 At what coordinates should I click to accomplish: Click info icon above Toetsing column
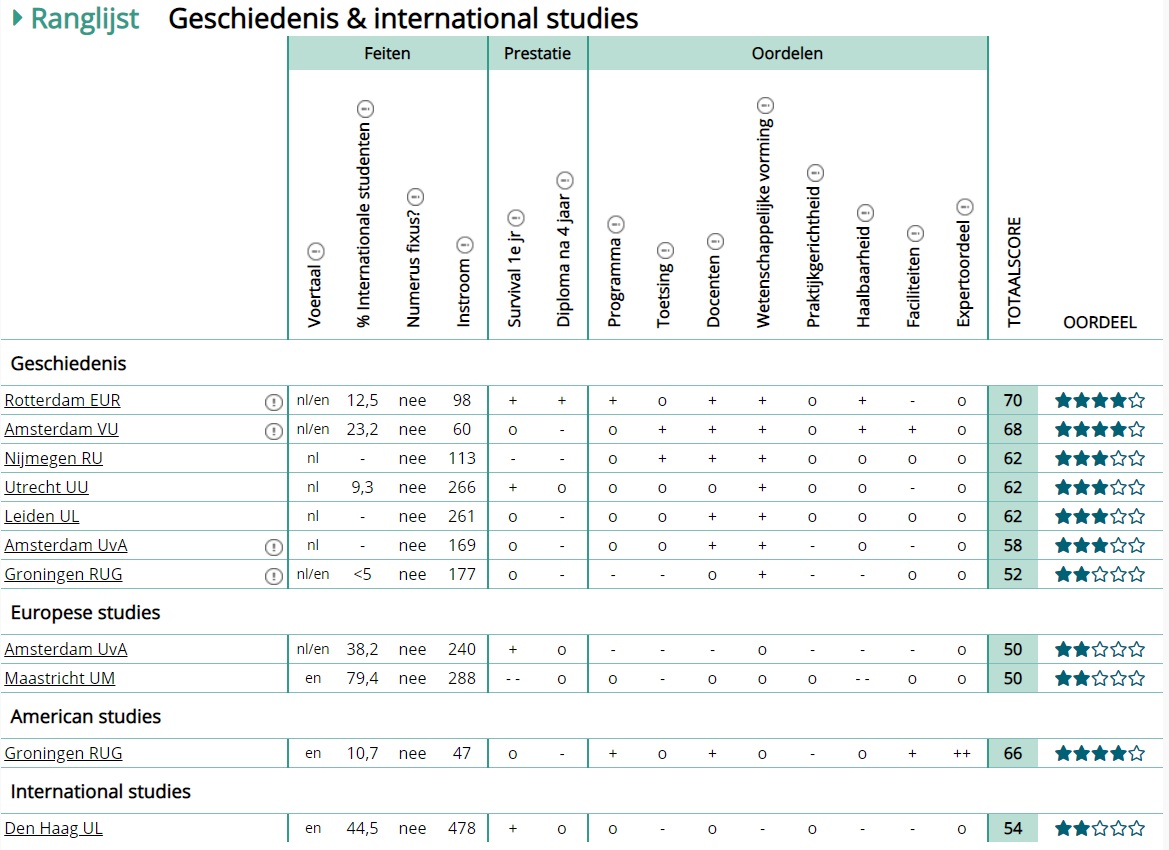pos(665,251)
